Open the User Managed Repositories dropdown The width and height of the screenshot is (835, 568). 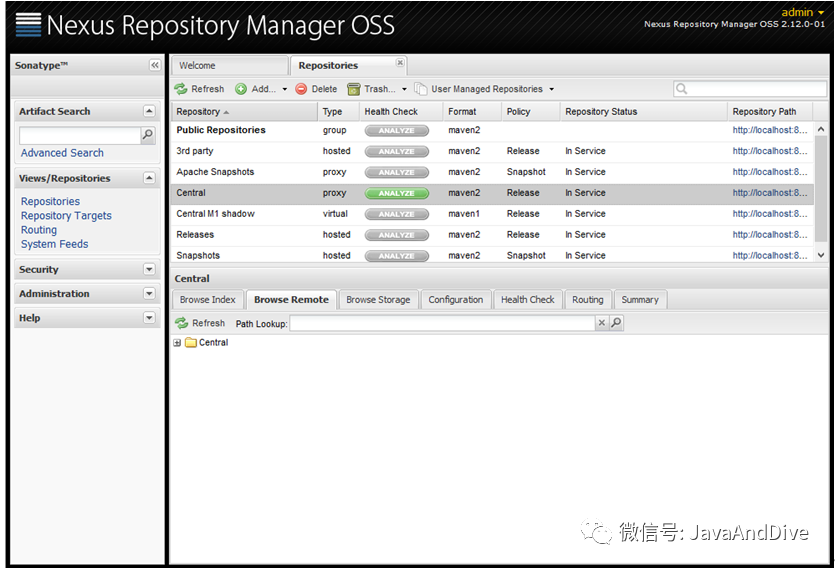pyautogui.click(x=485, y=89)
